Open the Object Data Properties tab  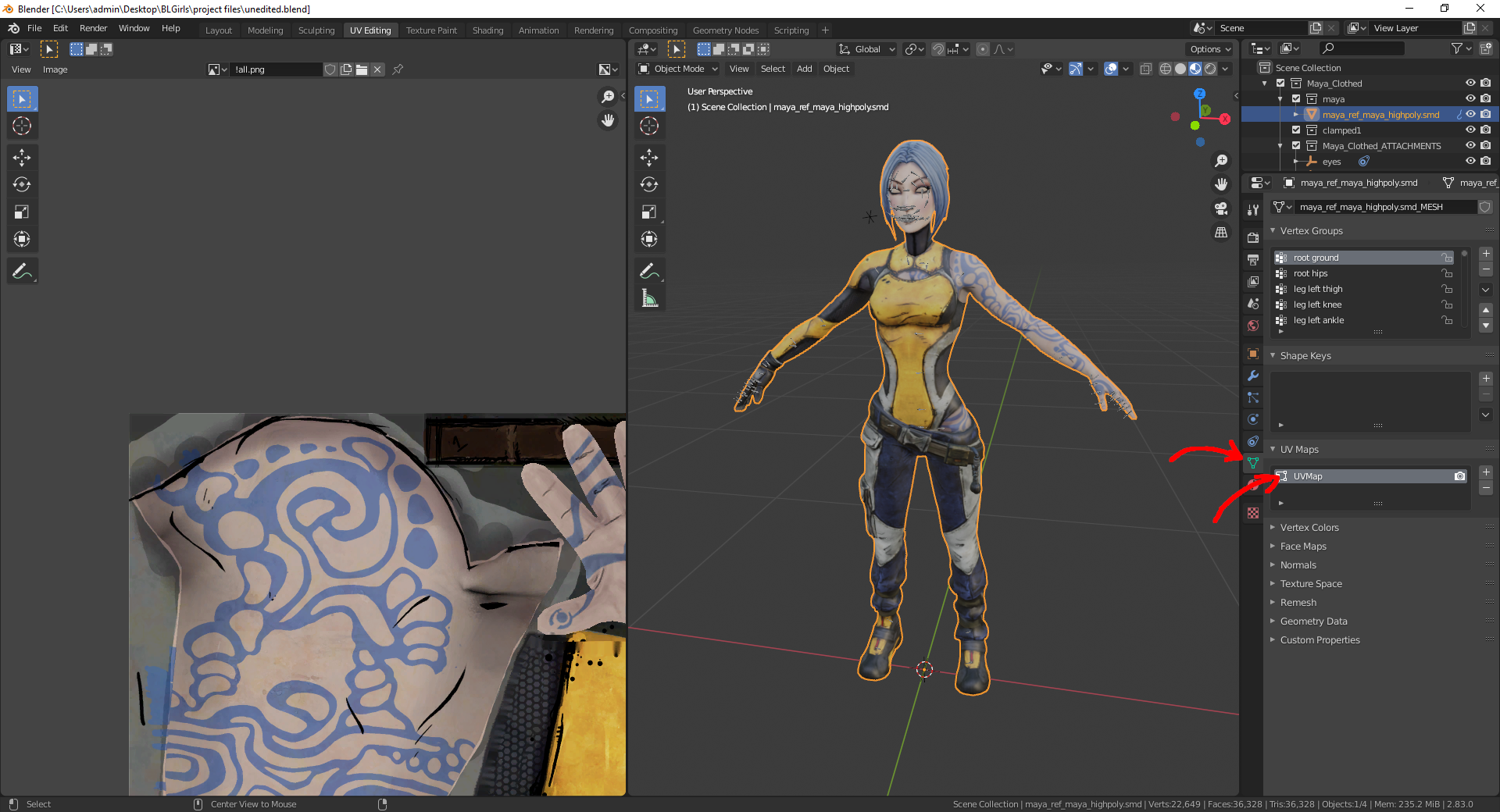coord(1253,463)
